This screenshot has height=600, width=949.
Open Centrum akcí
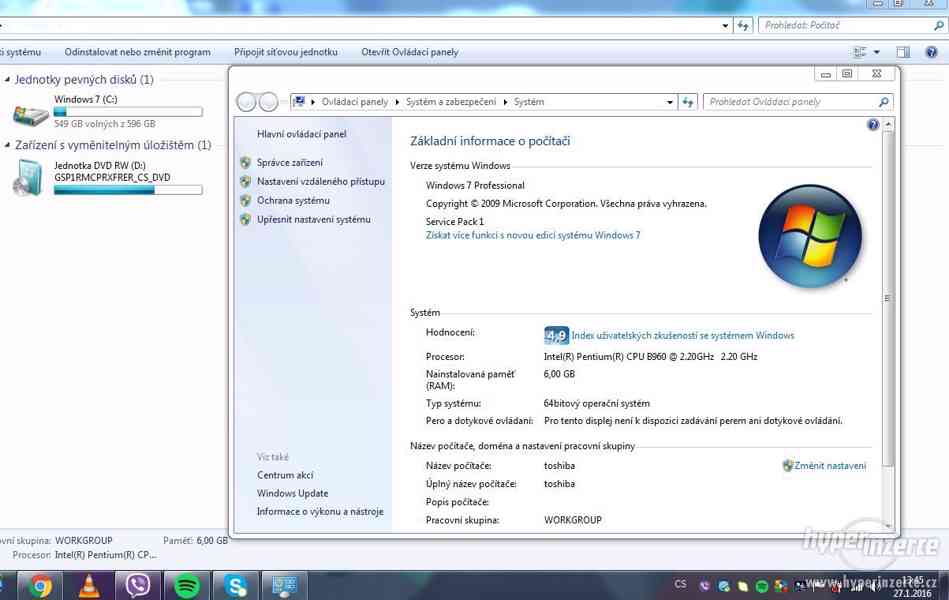click(285, 475)
